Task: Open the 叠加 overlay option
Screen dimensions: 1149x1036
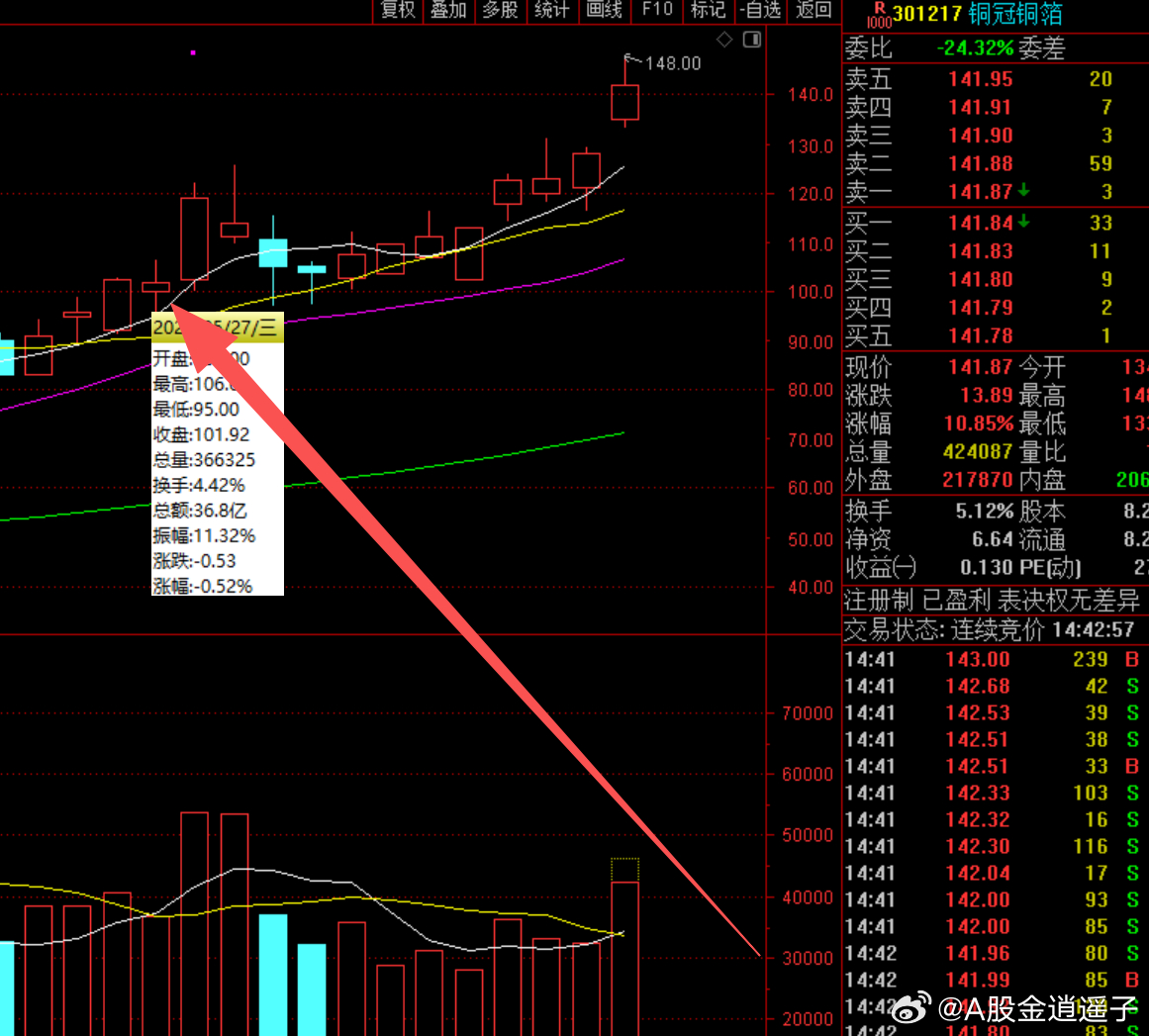Action: pyautogui.click(x=448, y=10)
